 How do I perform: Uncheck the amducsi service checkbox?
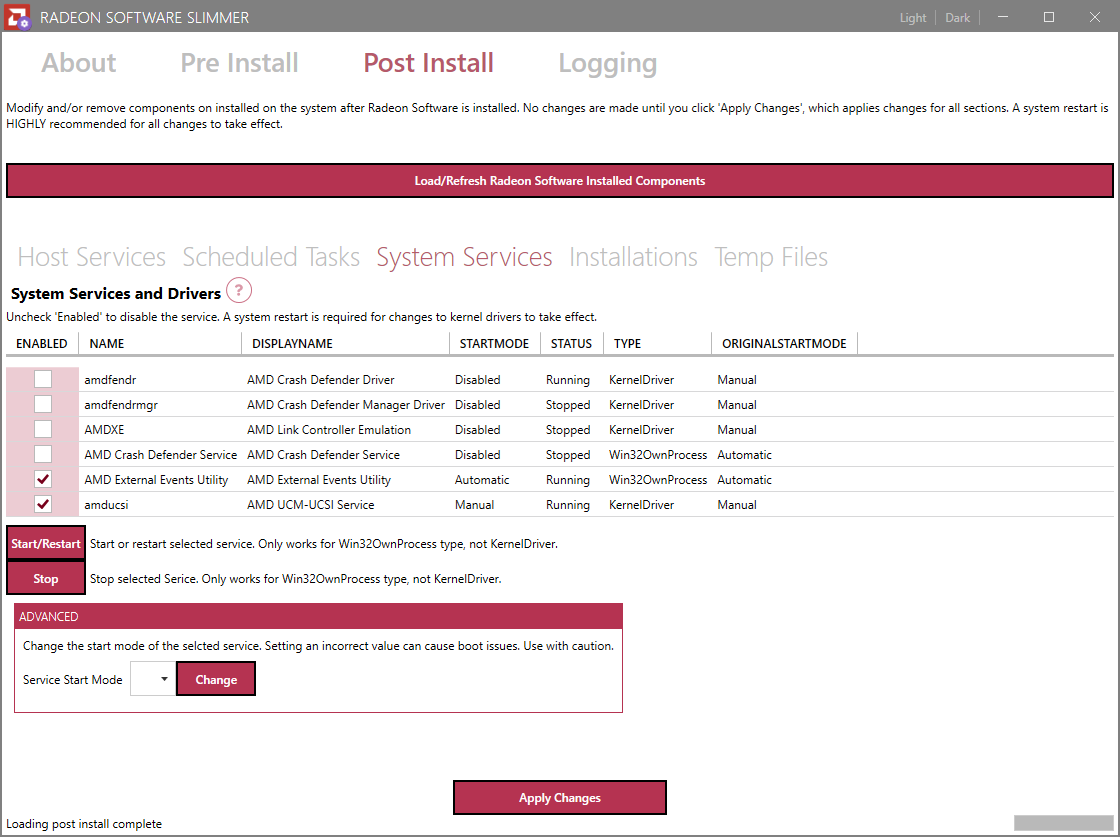point(43,504)
